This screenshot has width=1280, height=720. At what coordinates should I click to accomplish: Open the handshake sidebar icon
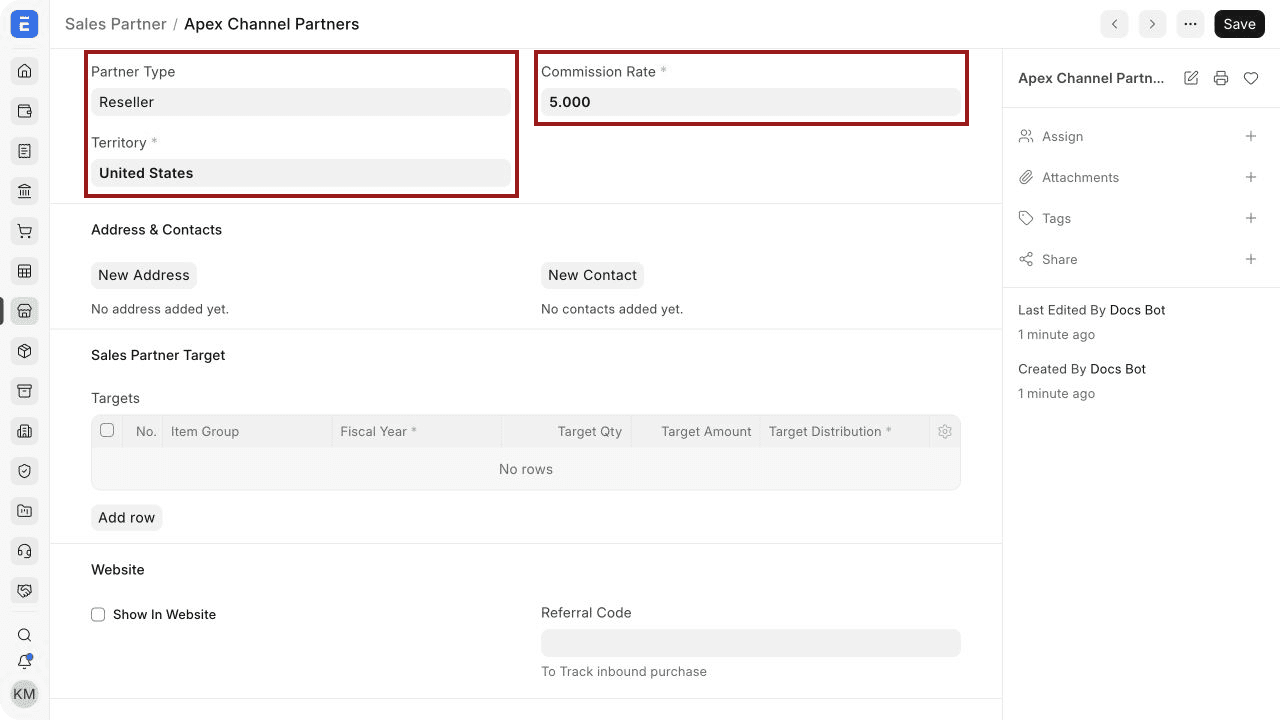(x=25, y=591)
